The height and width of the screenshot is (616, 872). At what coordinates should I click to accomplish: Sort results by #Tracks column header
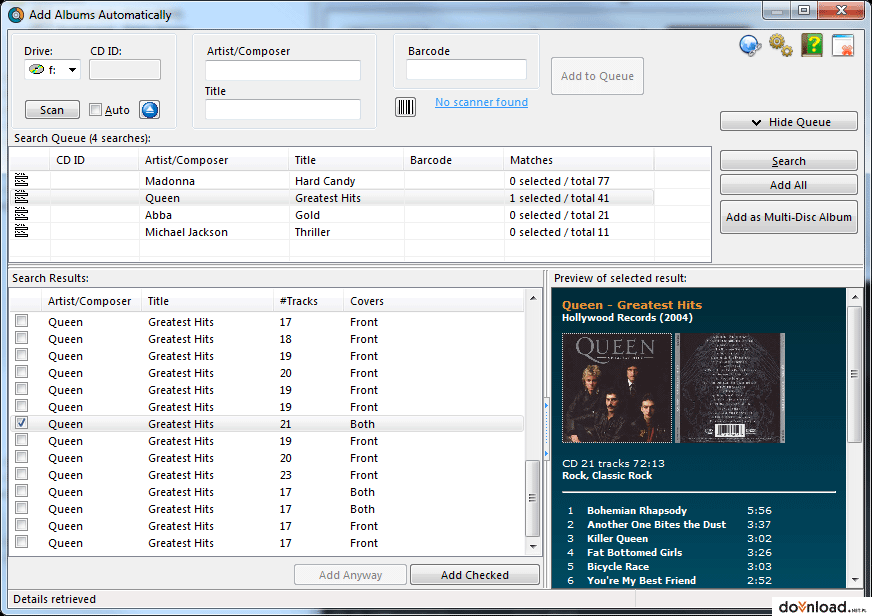tap(309, 301)
